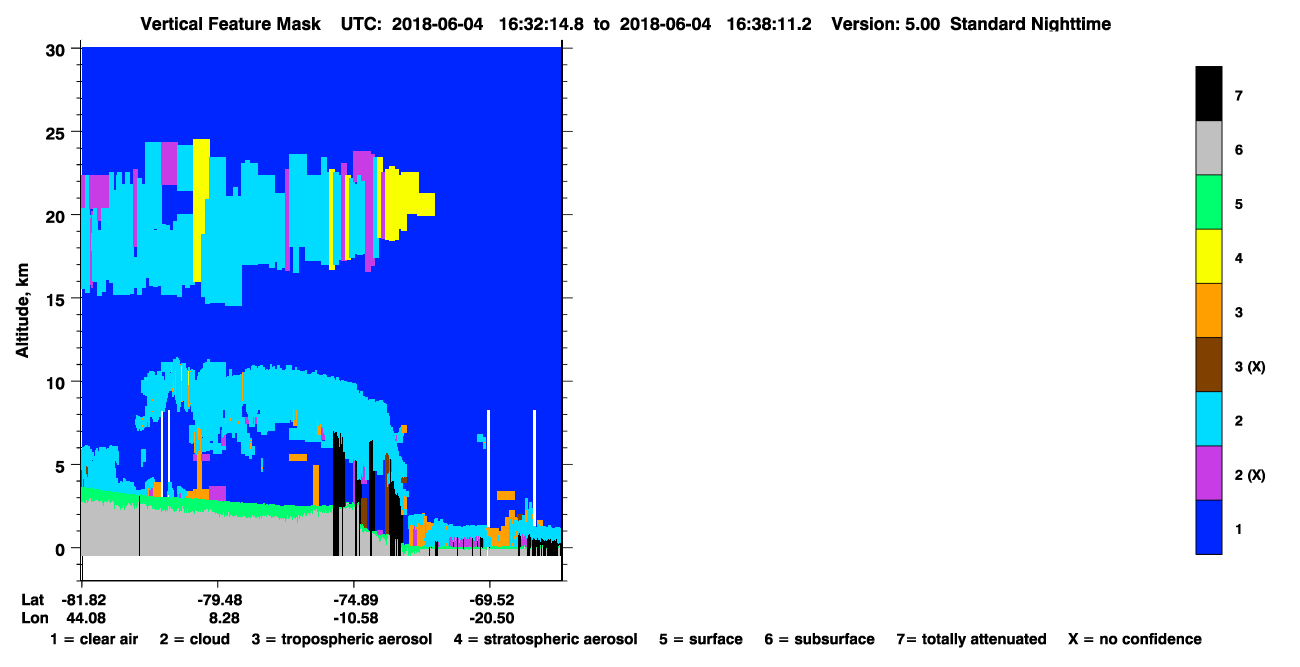Pick the cyan cloud colorbar swatch
The width and height of the screenshot is (1300, 667).
[1209, 418]
